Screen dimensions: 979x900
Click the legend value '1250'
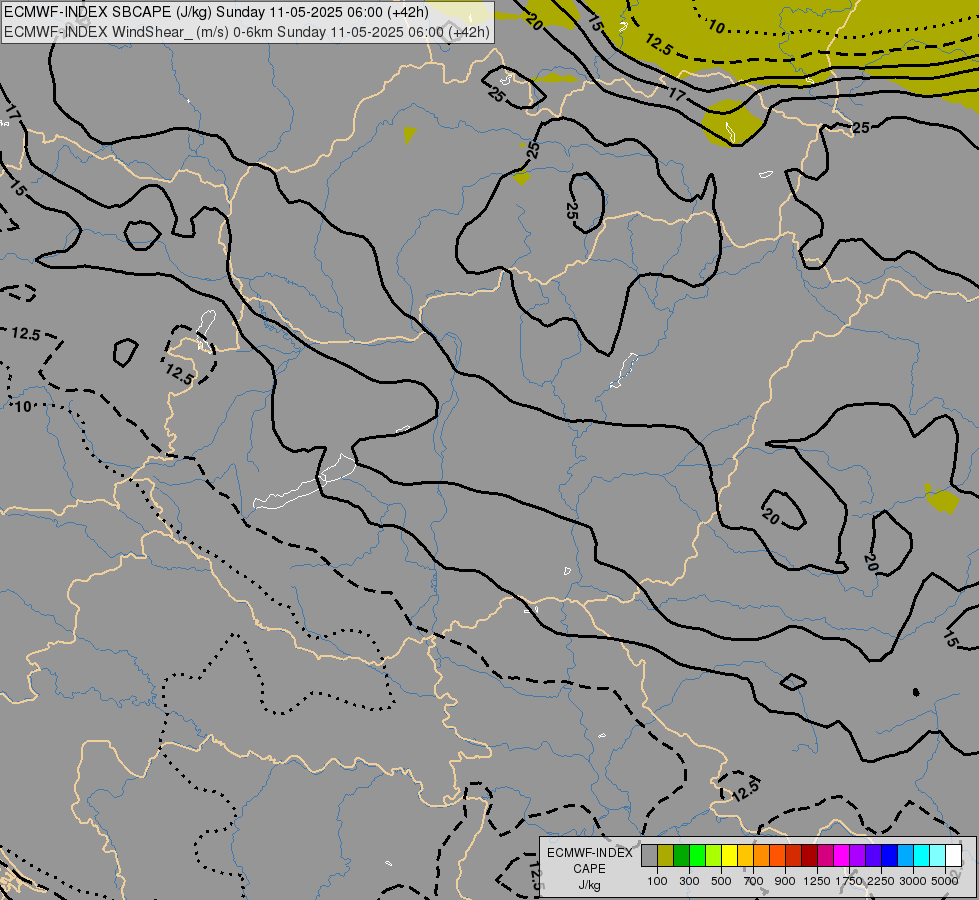pyautogui.click(x=817, y=881)
